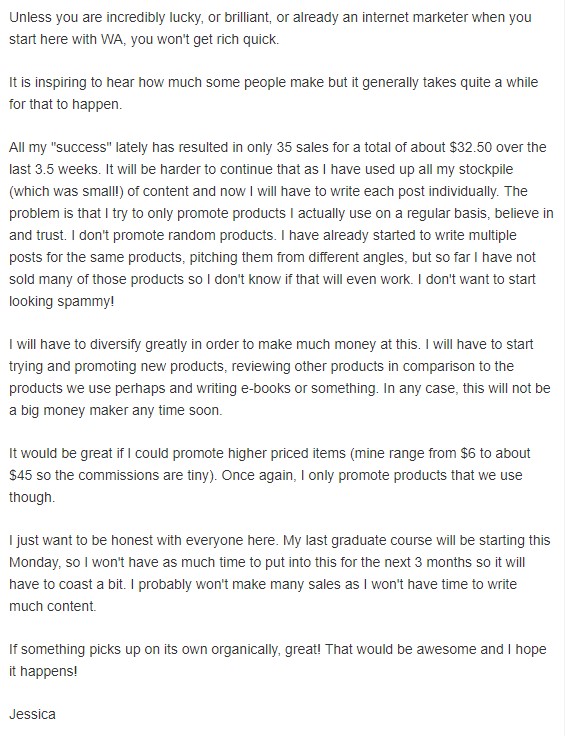Click the word "awesome"
This screenshot has height=736, width=565.
(x=447, y=650)
